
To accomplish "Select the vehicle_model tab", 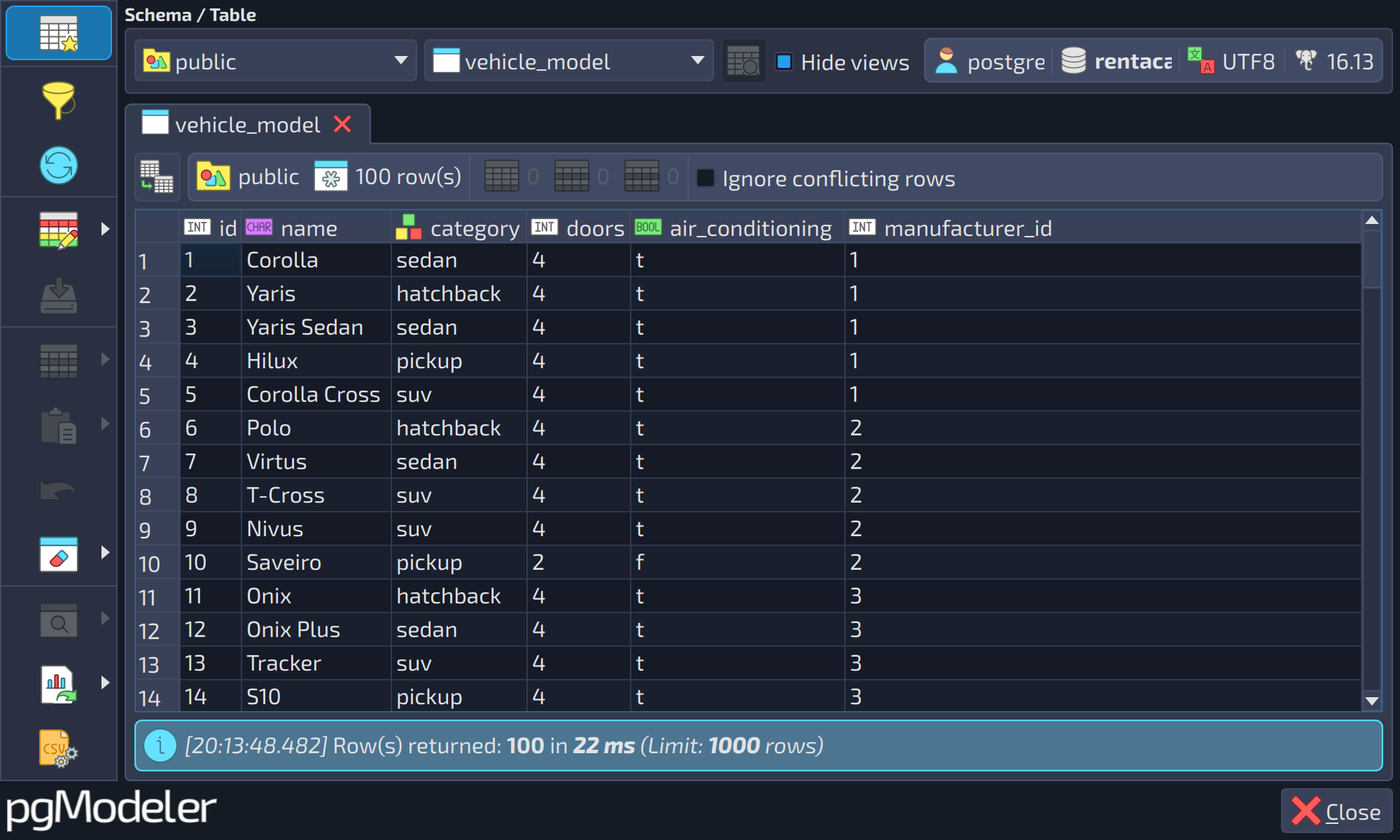I will (248, 125).
